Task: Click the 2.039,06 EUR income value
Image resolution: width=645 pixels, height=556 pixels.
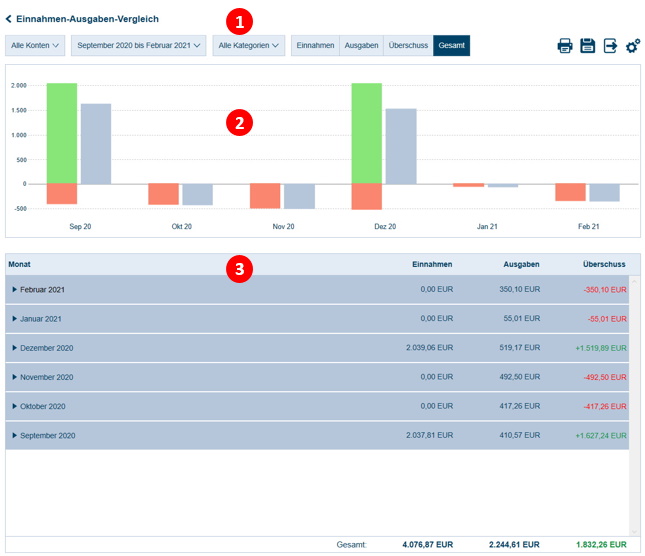Action: [429, 348]
